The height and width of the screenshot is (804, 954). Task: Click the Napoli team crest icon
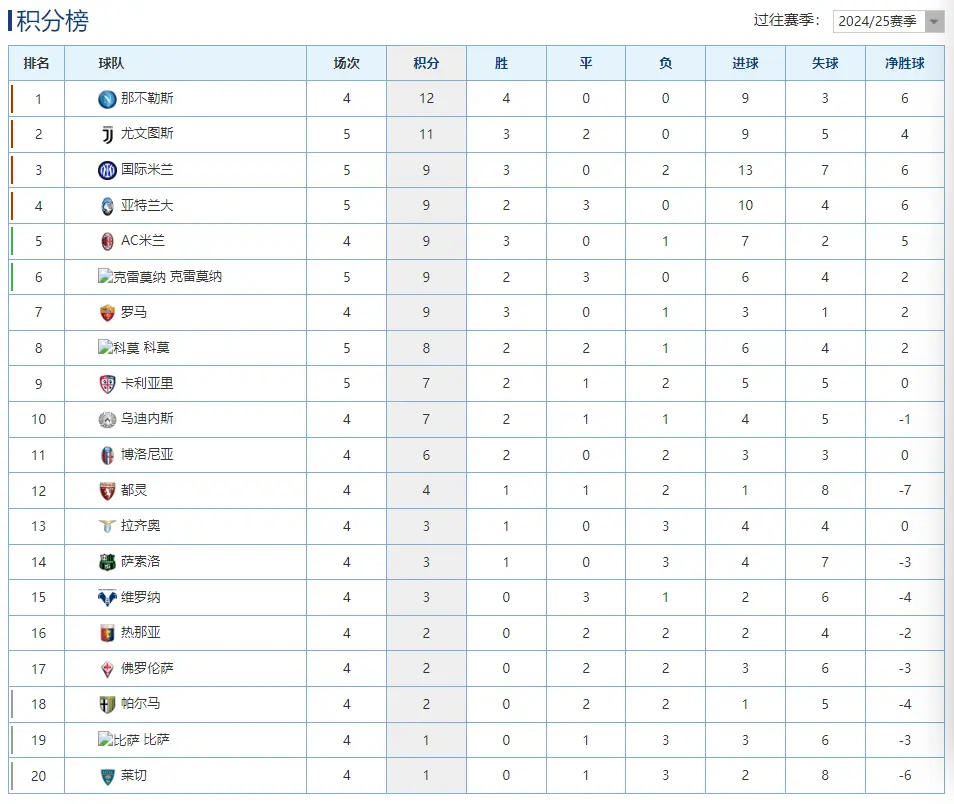coord(107,99)
